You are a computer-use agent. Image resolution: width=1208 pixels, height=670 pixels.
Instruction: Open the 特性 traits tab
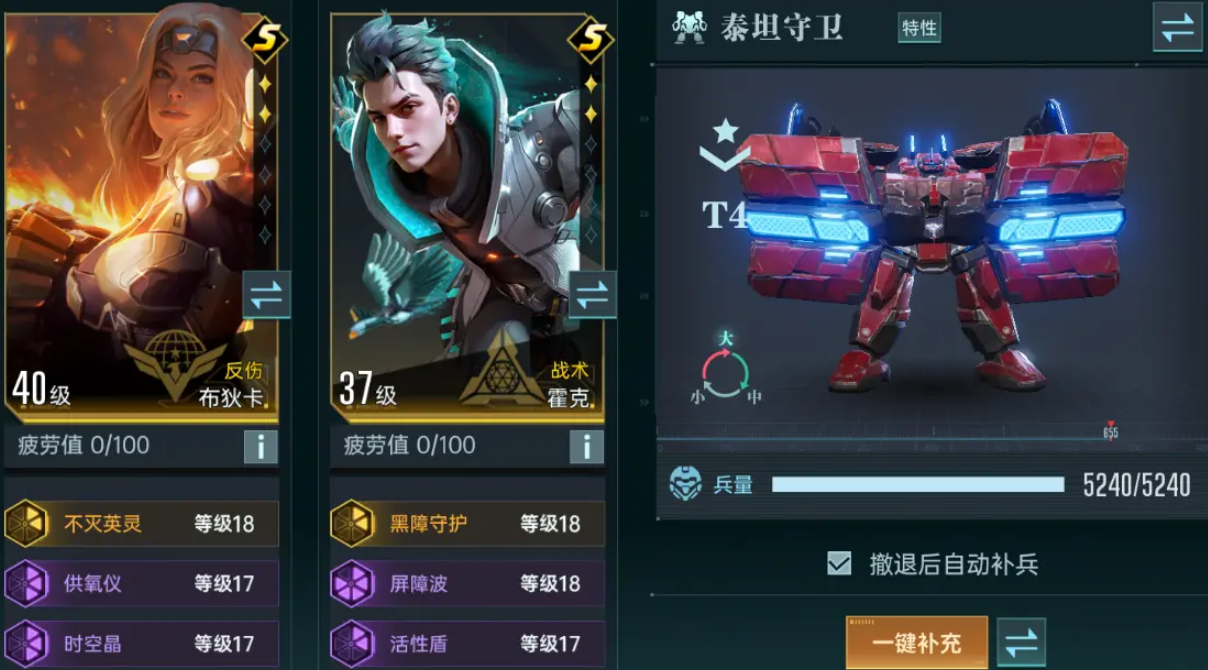[919, 28]
